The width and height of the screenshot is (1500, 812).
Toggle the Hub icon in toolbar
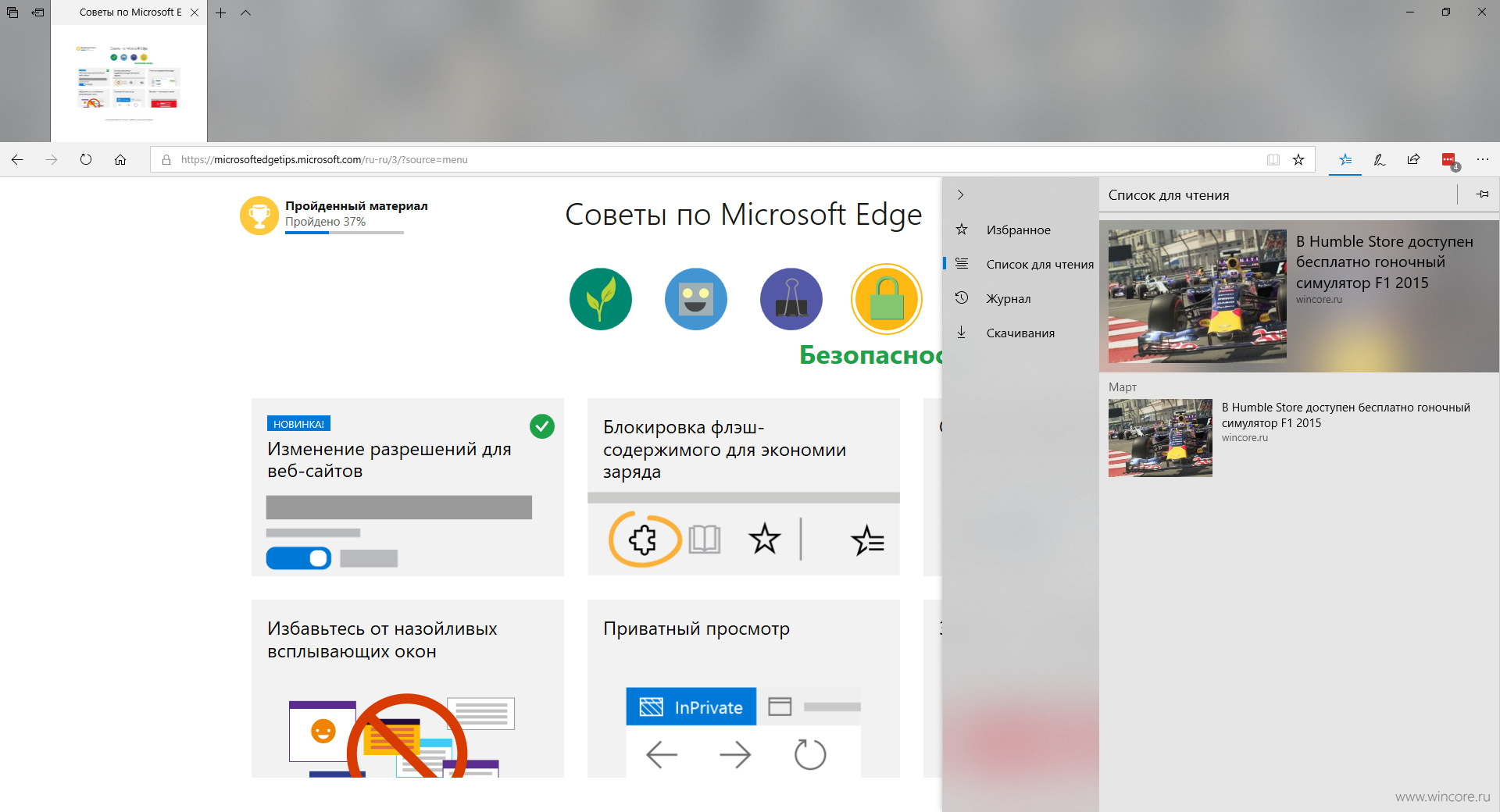coord(1345,159)
